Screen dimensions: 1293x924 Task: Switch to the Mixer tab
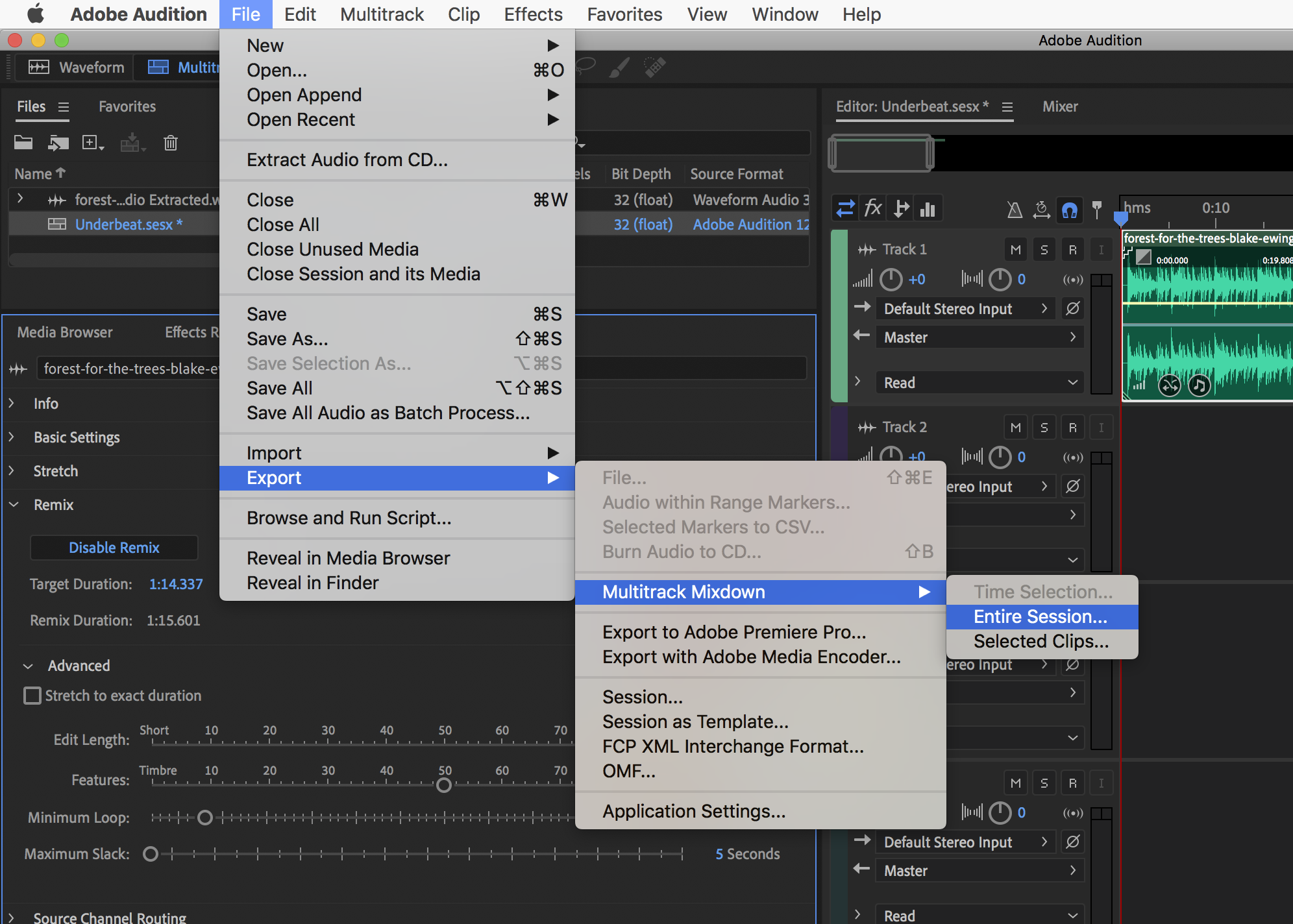[x=1060, y=107]
